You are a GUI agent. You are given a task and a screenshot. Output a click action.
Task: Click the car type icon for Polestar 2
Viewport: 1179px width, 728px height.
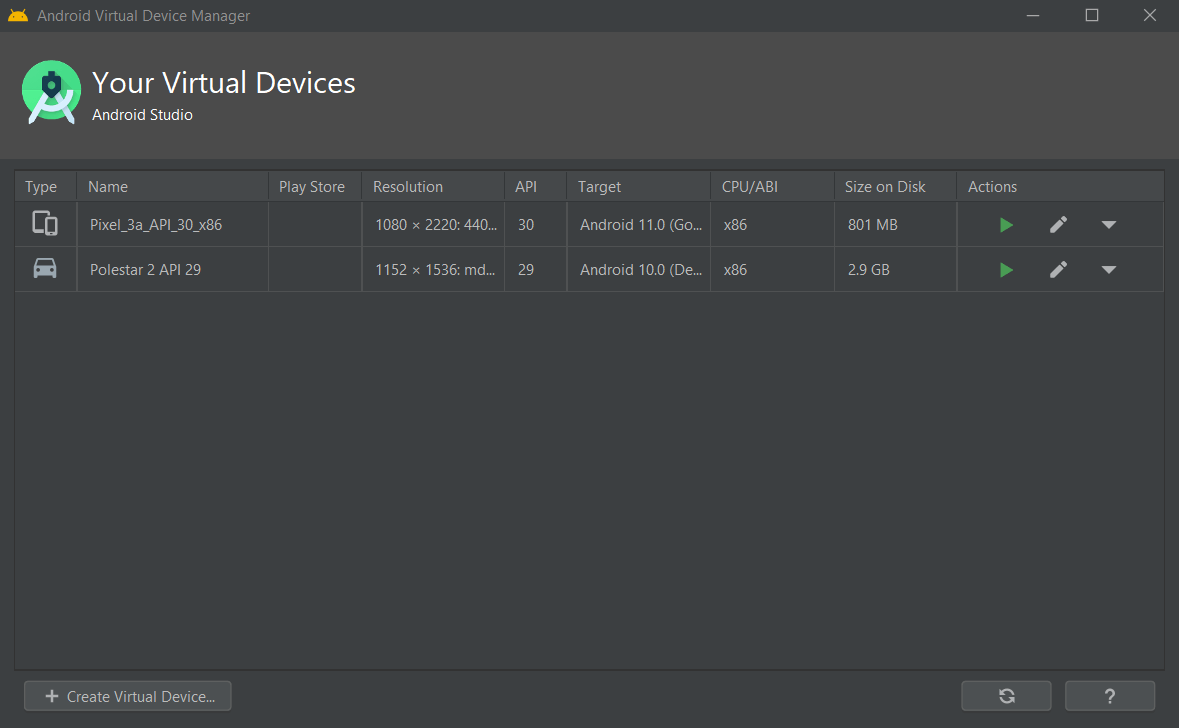click(x=45, y=269)
